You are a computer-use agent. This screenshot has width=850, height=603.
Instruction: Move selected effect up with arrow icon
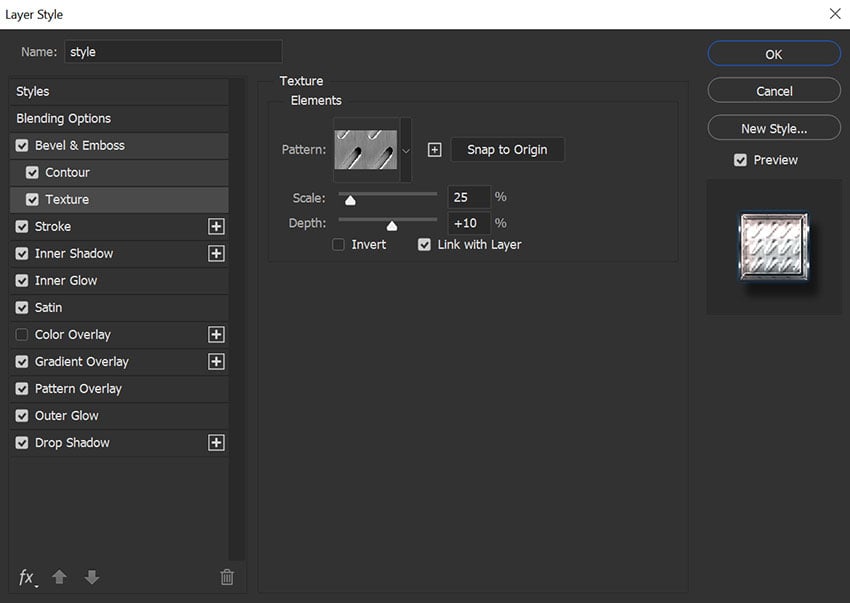pos(59,577)
